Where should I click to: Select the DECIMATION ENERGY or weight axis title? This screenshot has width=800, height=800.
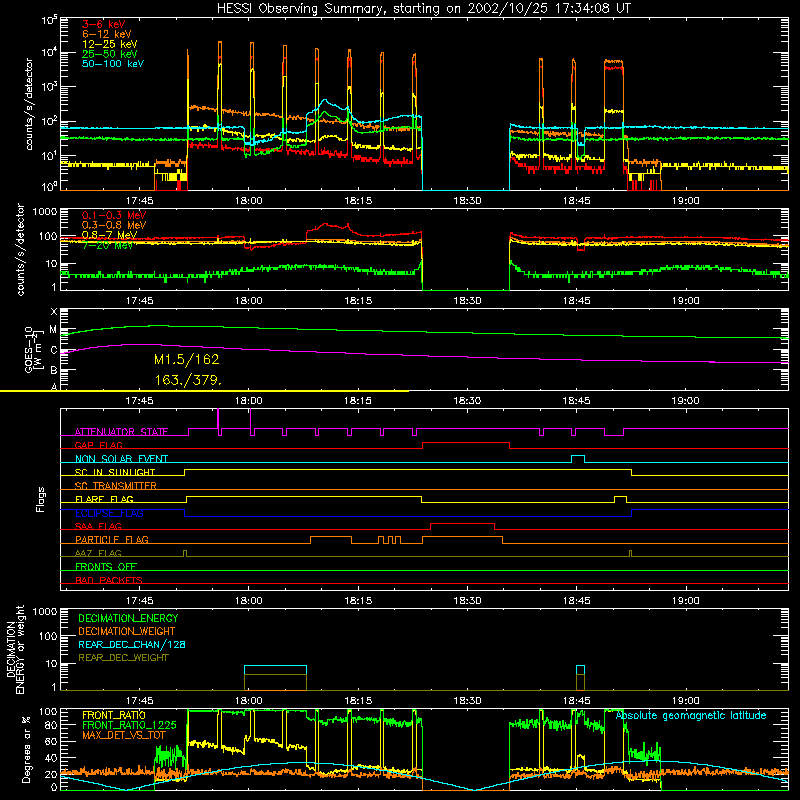[15, 649]
